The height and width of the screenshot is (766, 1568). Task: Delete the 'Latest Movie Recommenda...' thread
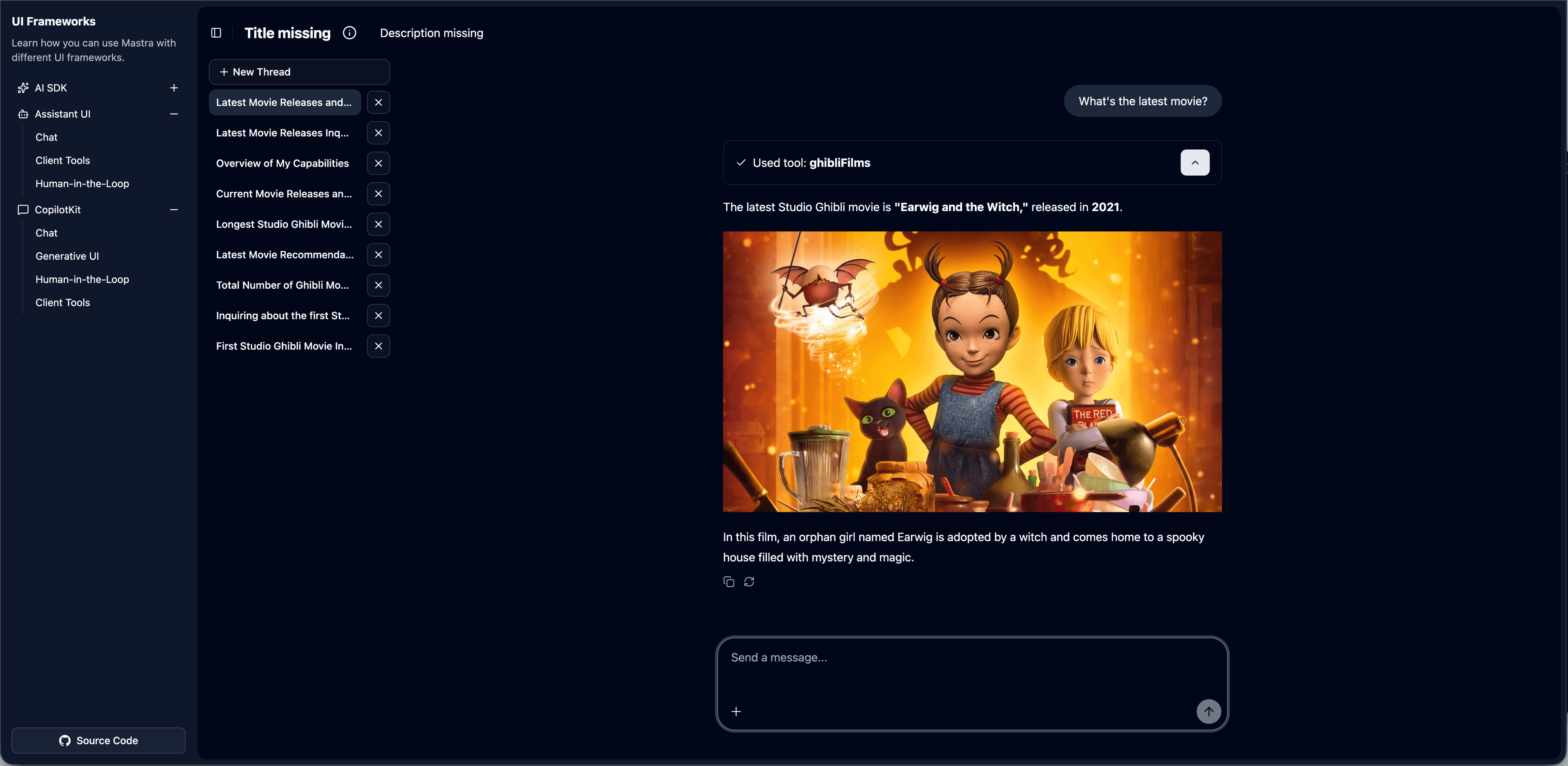click(x=379, y=254)
